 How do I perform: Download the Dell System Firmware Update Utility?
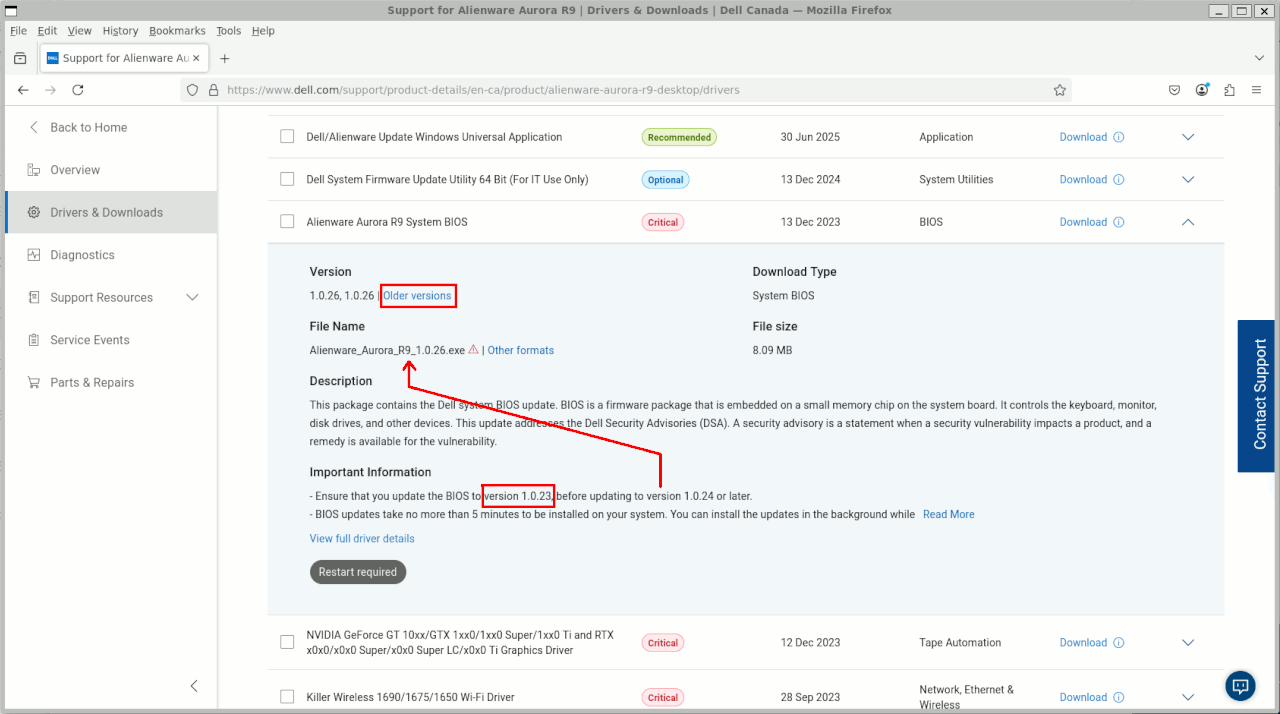tap(1083, 180)
